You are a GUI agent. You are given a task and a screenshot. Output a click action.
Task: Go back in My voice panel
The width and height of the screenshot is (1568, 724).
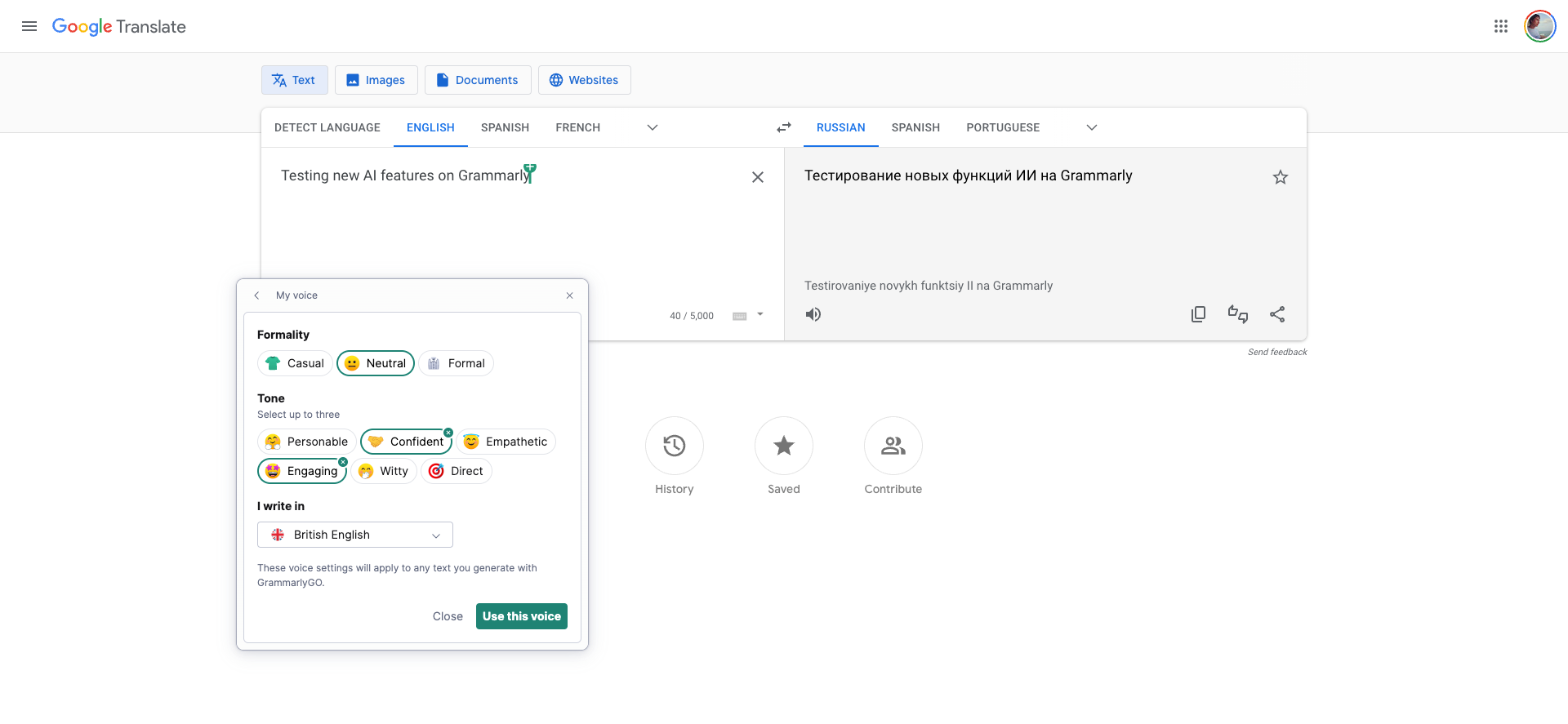point(256,295)
